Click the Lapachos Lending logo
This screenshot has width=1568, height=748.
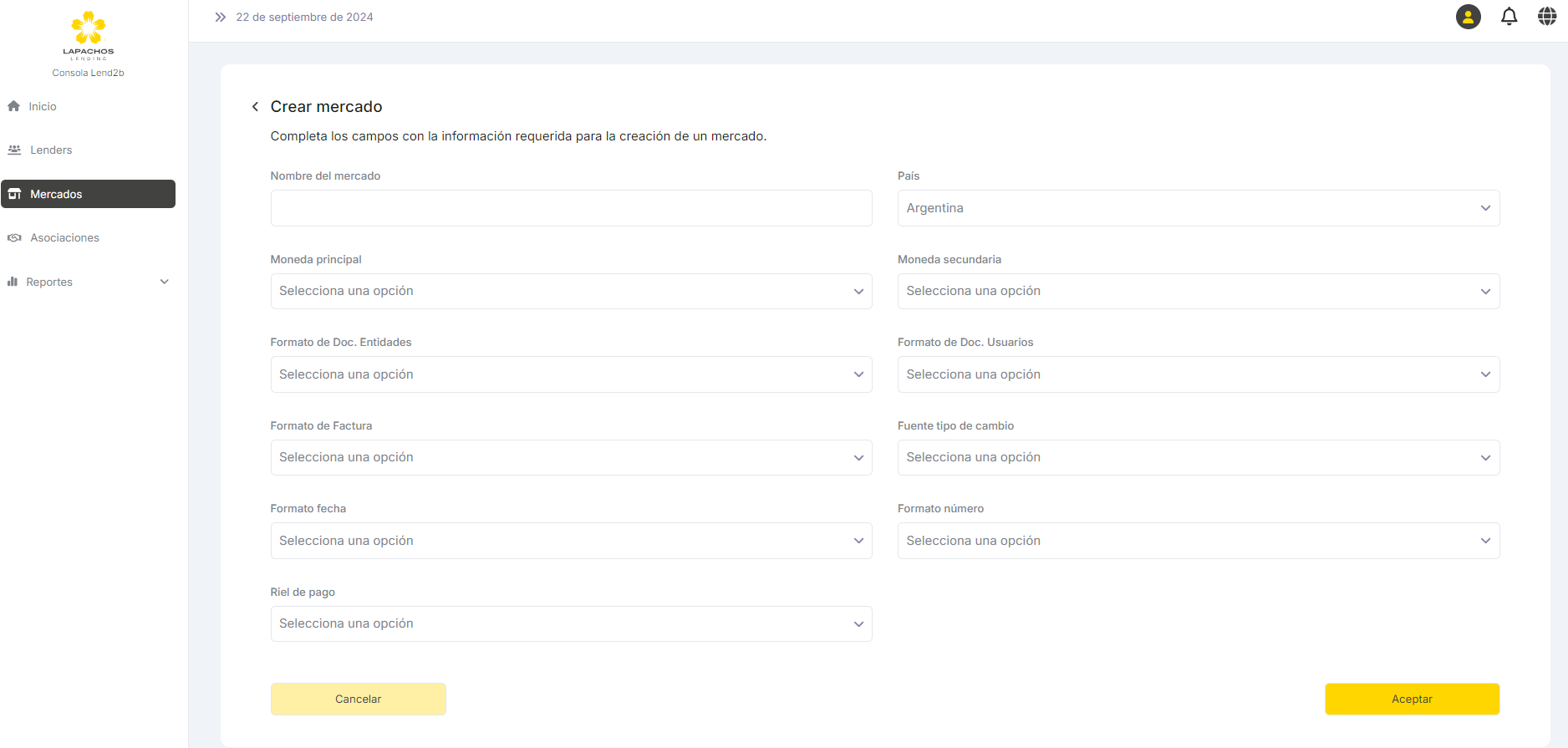point(89,35)
